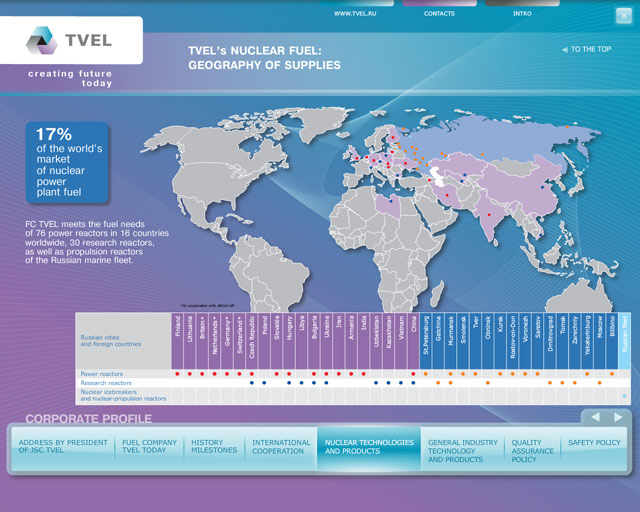The image size is (640, 512).
Task: Click the China column header
Action: [x=413, y=341]
